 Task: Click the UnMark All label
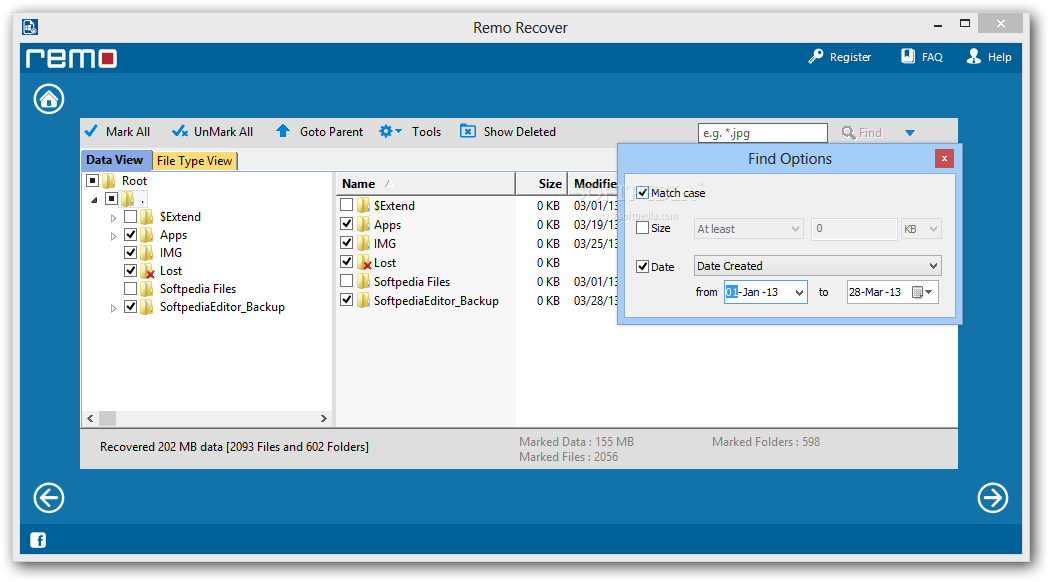click(x=224, y=132)
